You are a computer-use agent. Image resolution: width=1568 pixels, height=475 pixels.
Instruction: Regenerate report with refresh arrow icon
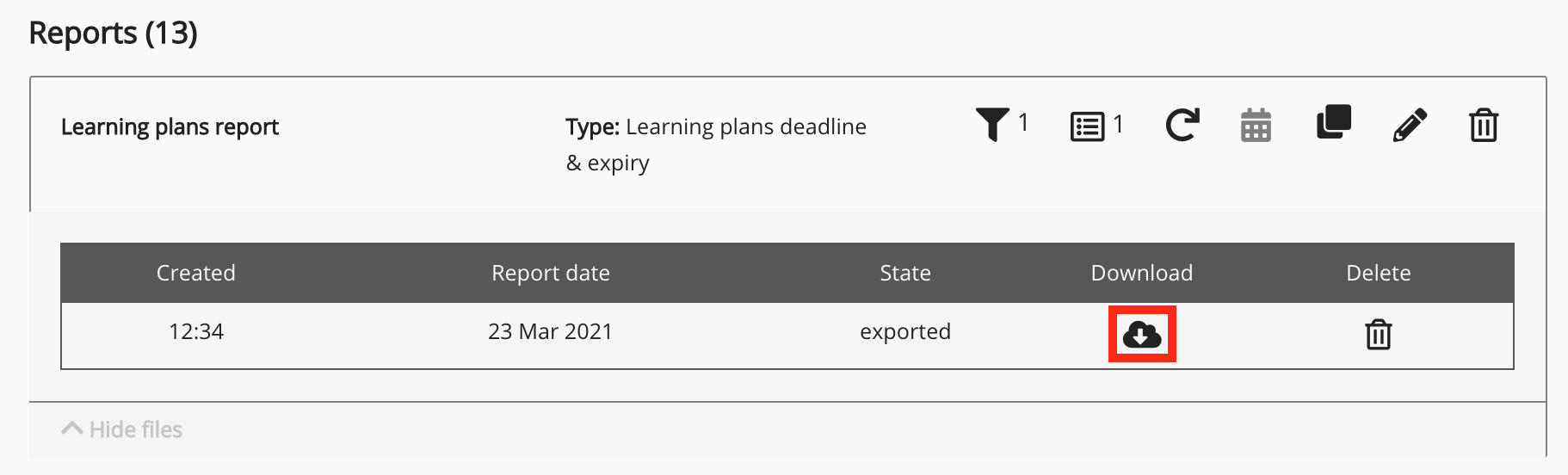1182,126
